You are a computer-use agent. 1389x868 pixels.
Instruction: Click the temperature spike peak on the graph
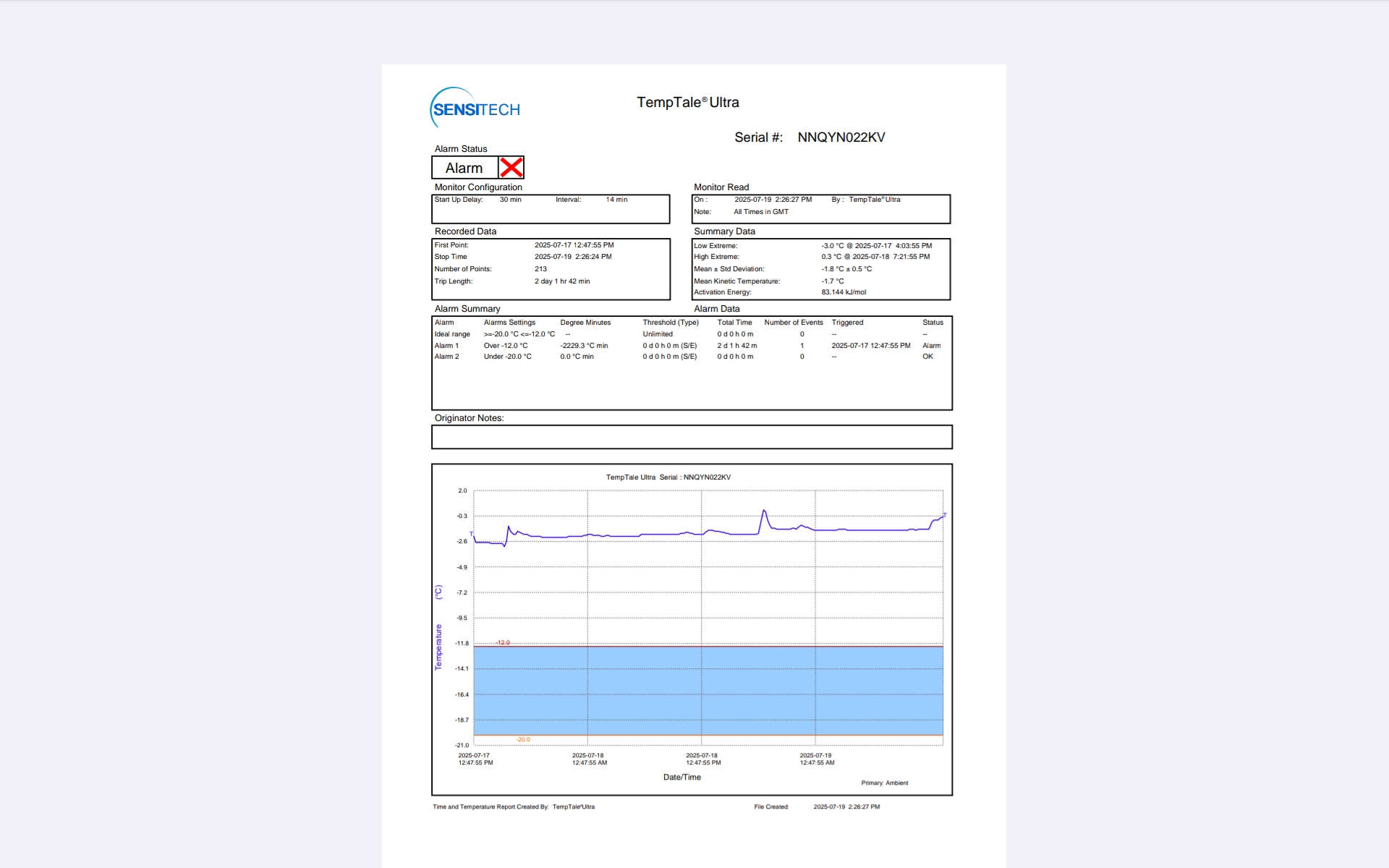click(x=764, y=511)
